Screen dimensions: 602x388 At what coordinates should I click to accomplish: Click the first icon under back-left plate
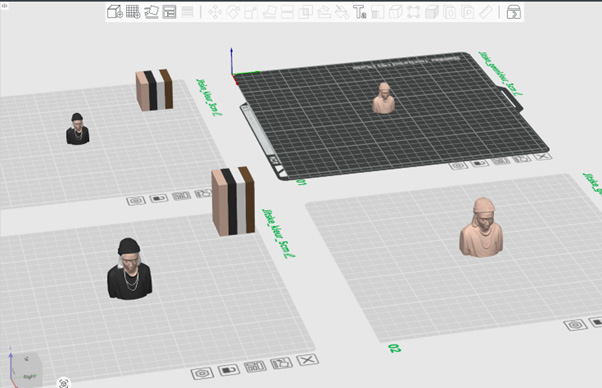(x=136, y=201)
